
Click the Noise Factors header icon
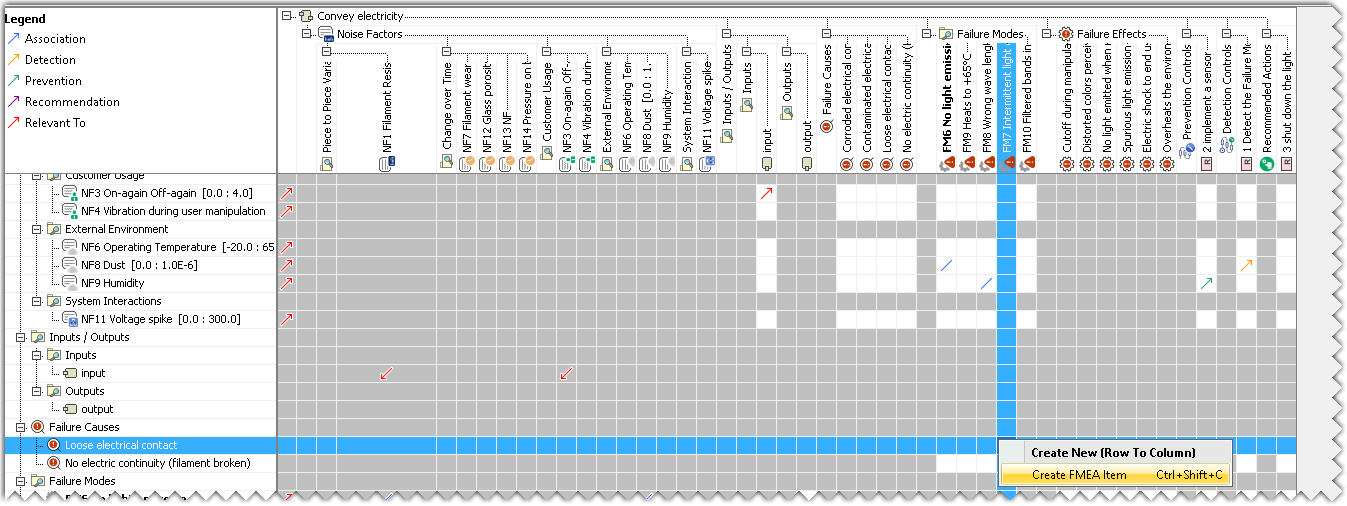(325, 34)
